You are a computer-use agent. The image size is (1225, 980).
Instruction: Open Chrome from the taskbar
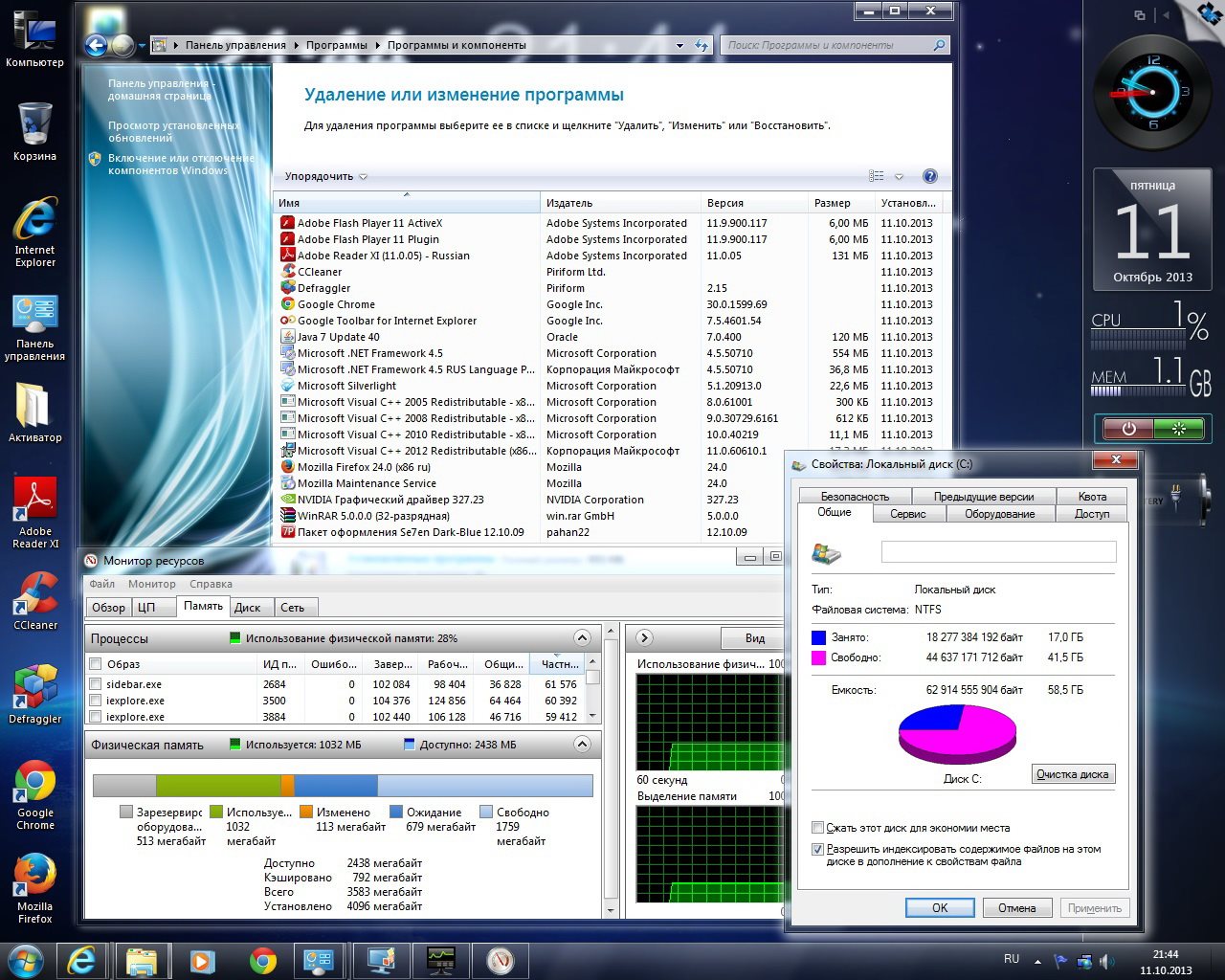pyautogui.click(x=262, y=960)
